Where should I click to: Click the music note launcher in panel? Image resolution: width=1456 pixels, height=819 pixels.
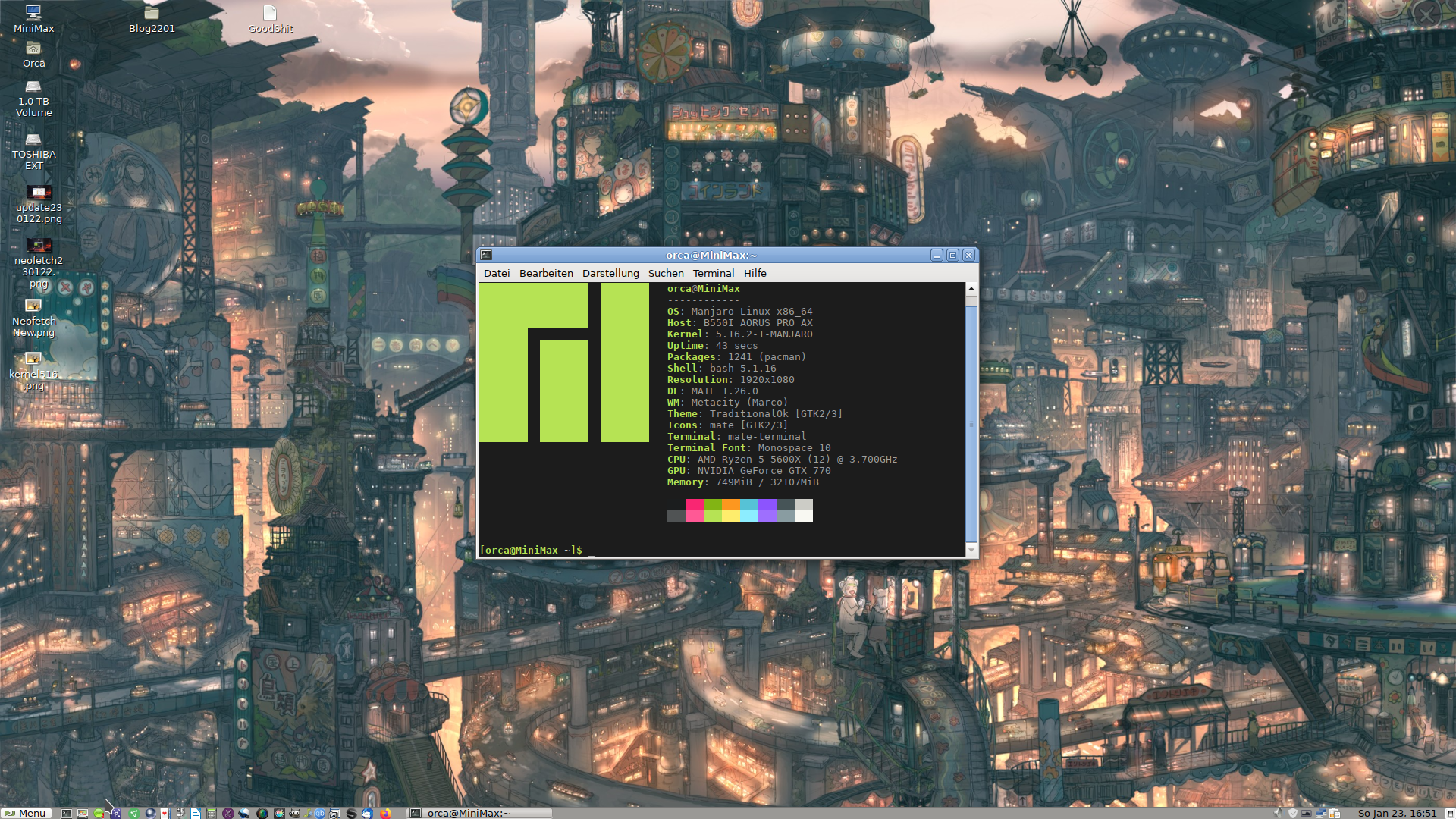point(308,813)
